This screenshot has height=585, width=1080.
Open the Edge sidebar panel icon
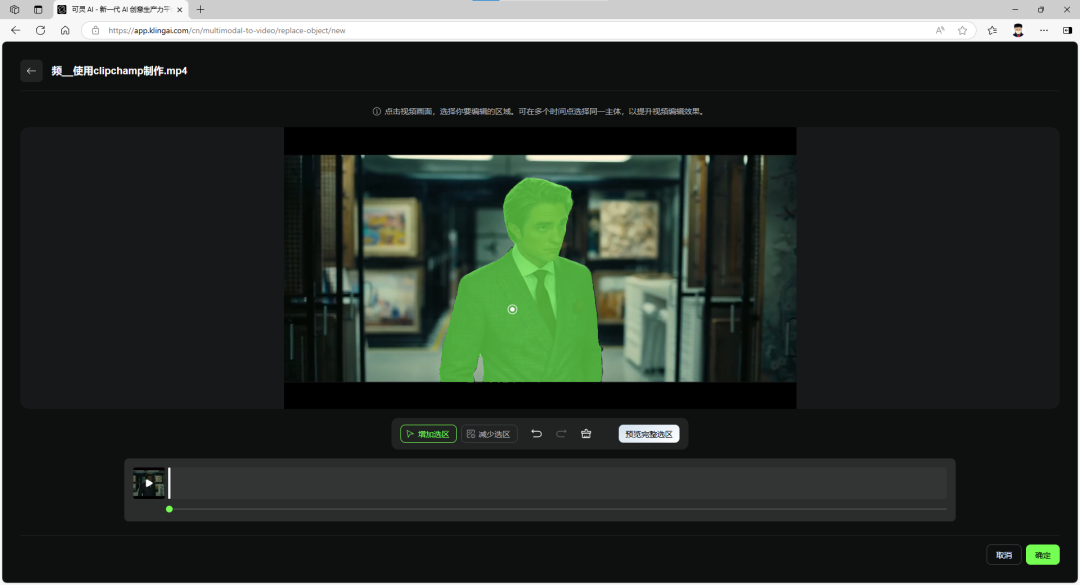[x=1067, y=30]
